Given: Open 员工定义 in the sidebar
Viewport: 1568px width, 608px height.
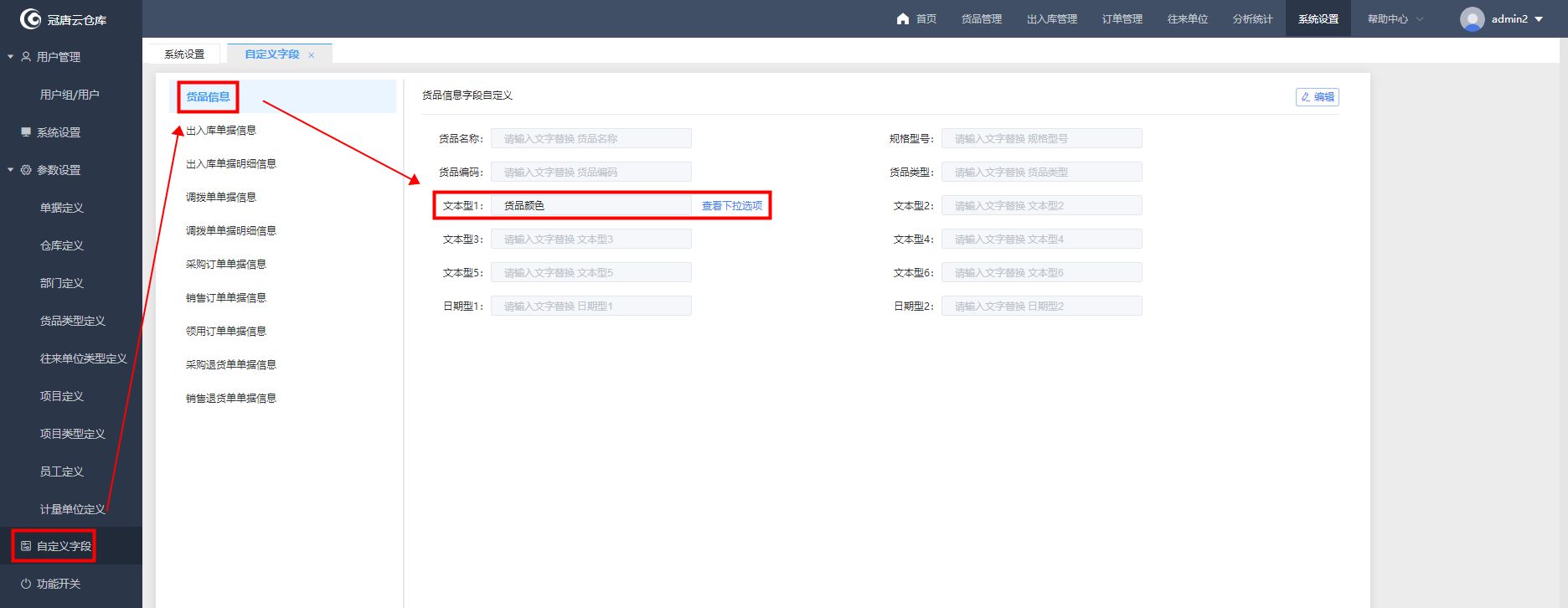Looking at the screenshot, I should pos(62,471).
